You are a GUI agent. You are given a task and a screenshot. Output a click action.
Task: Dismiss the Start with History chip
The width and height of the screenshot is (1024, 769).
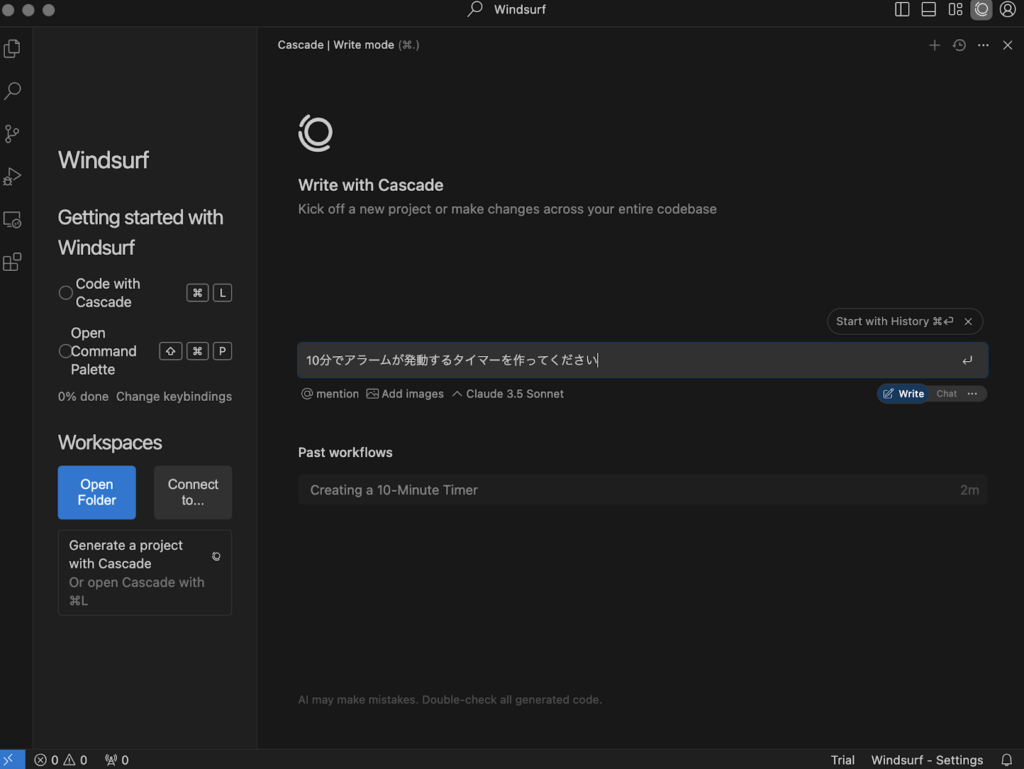pyautogui.click(x=968, y=321)
